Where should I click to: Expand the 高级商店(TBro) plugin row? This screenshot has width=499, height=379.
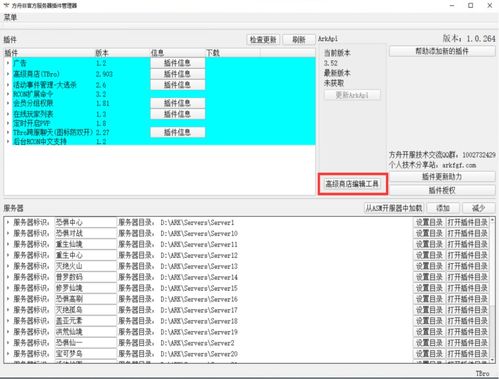pyautogui.click(x=8, y=74)
